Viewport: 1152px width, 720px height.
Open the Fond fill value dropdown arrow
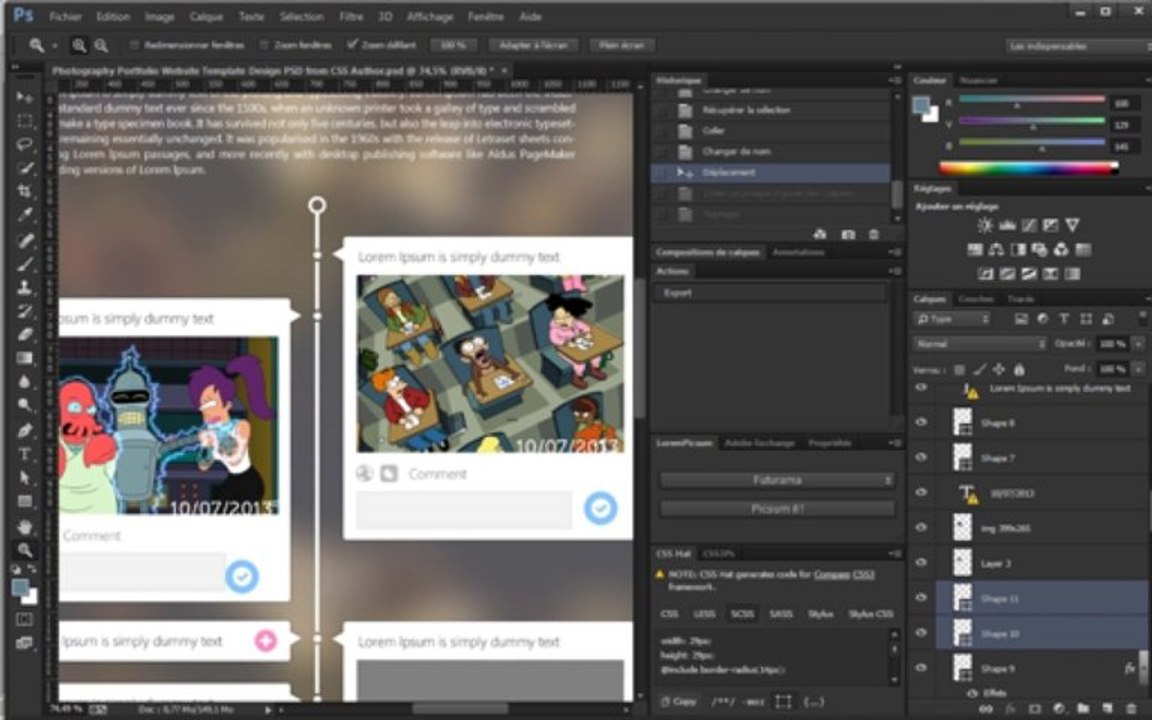pos(1139,368)
